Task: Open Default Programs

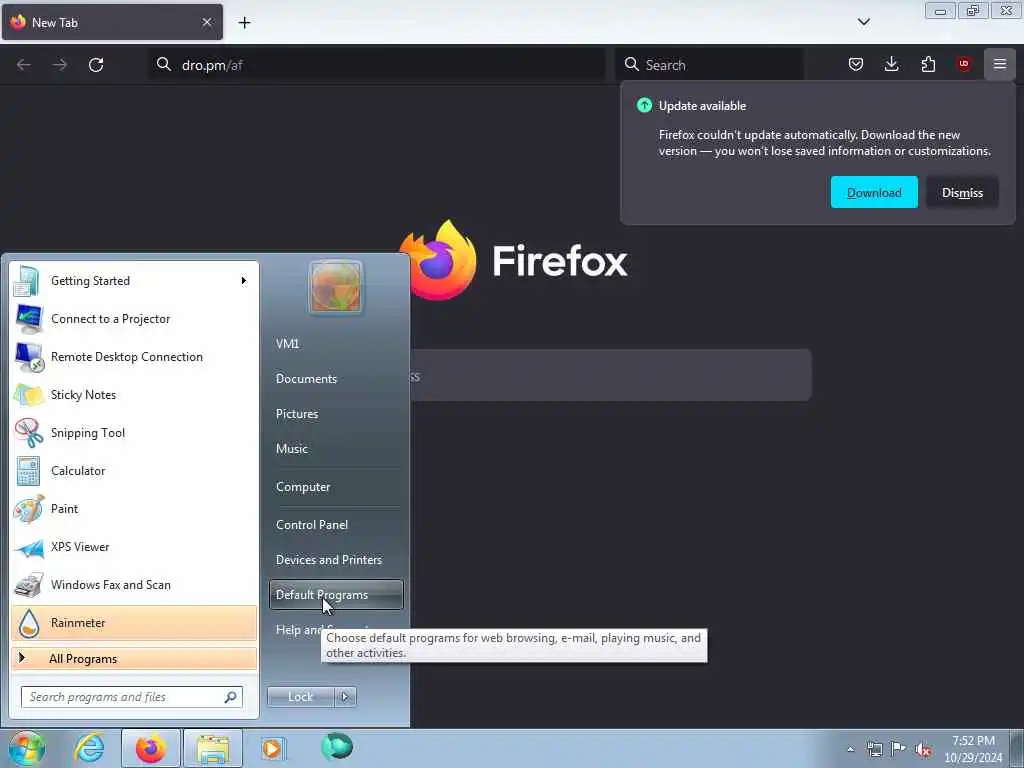Action: tap(336, 594)
